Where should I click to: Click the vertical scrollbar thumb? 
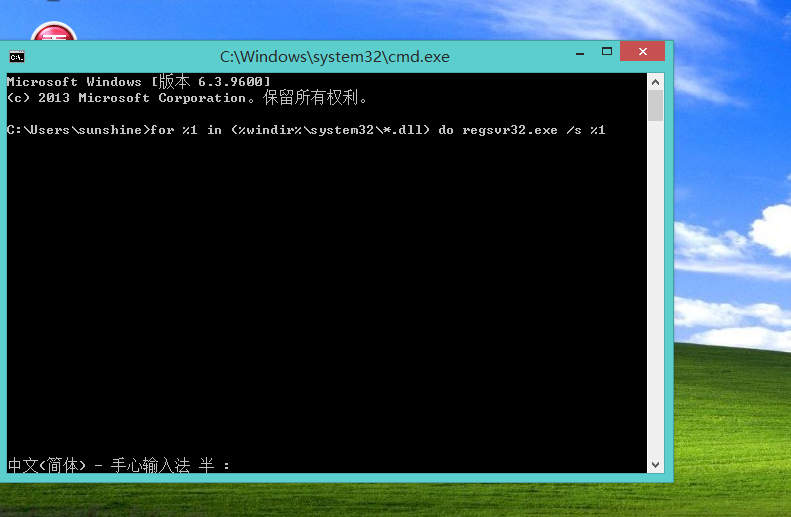tap(655, 106)
